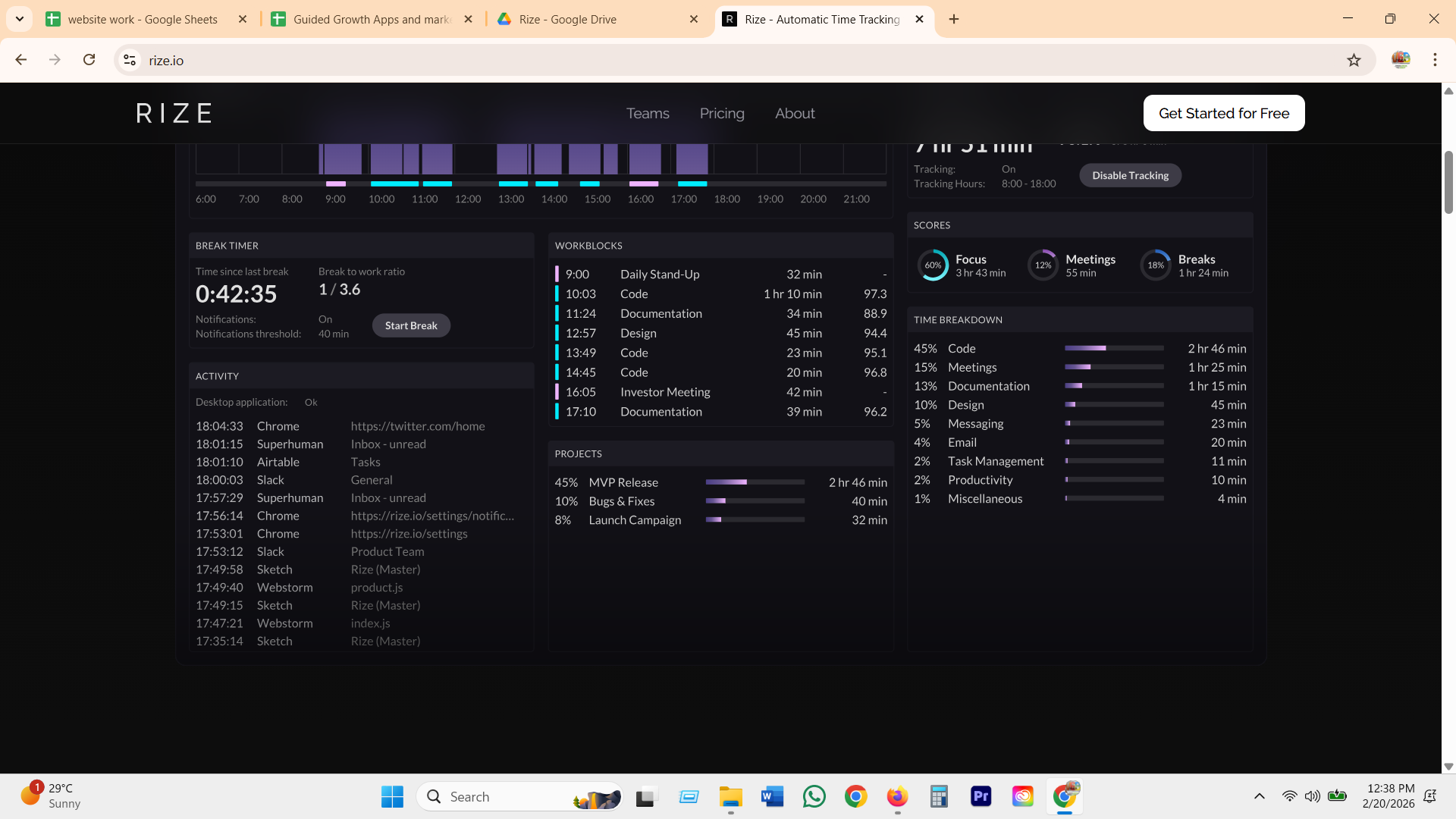Click the page scrollbar thumb

point(1448,182)
